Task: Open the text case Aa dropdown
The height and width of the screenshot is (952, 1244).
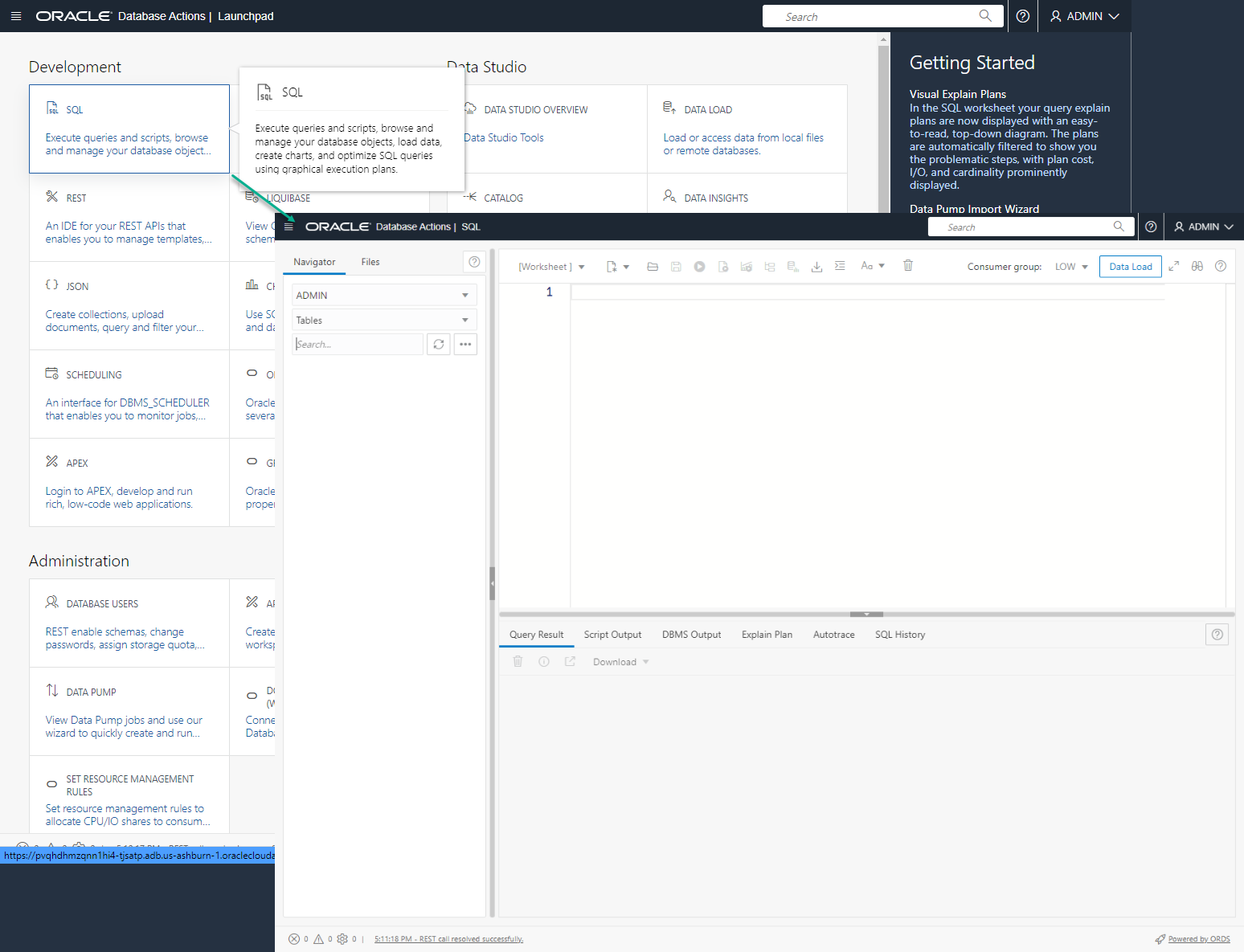Action: pos(873,266)
